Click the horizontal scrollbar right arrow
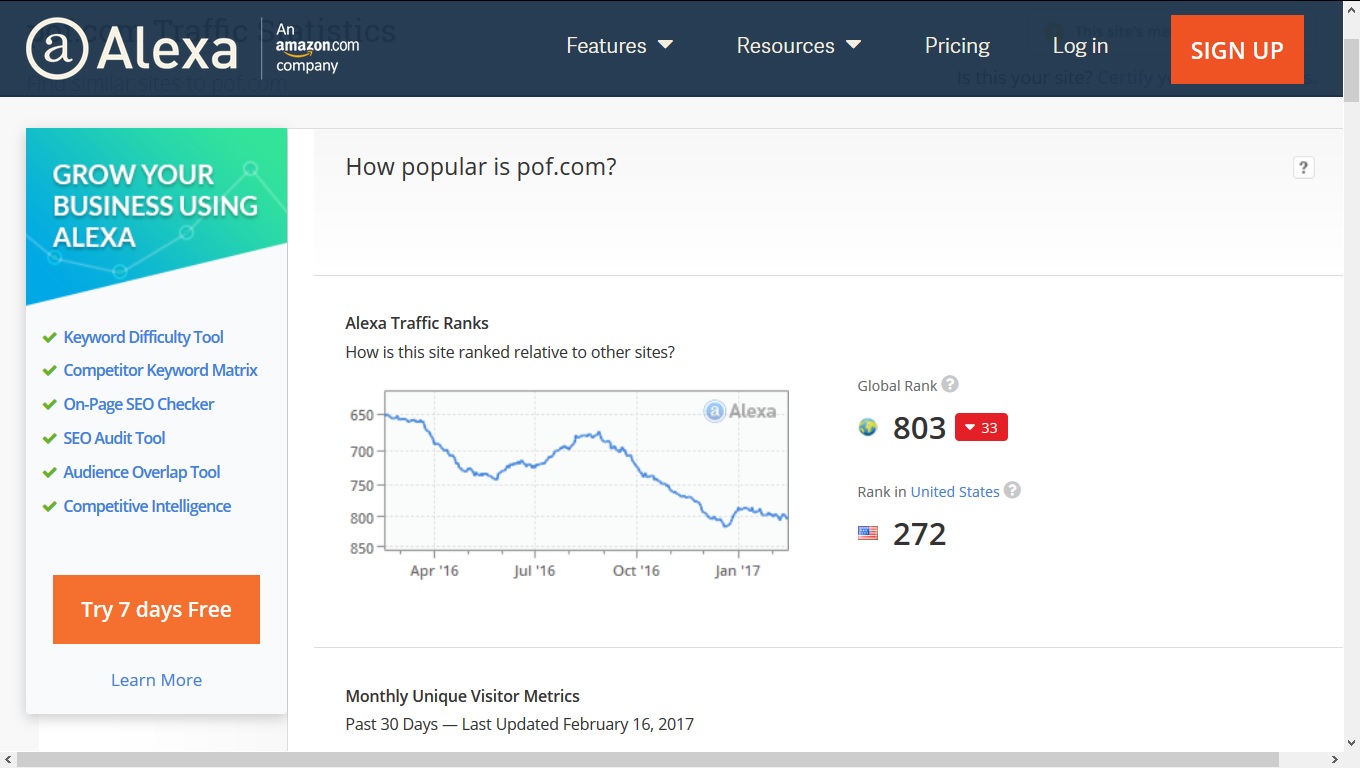 [1333, 759]
